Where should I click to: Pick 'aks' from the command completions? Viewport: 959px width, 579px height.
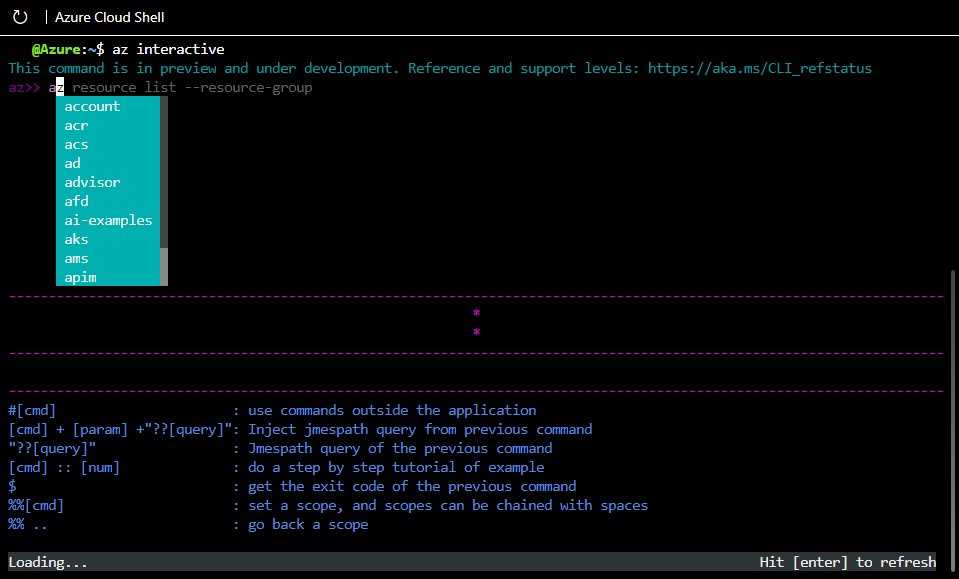click(x=76, y=239)
